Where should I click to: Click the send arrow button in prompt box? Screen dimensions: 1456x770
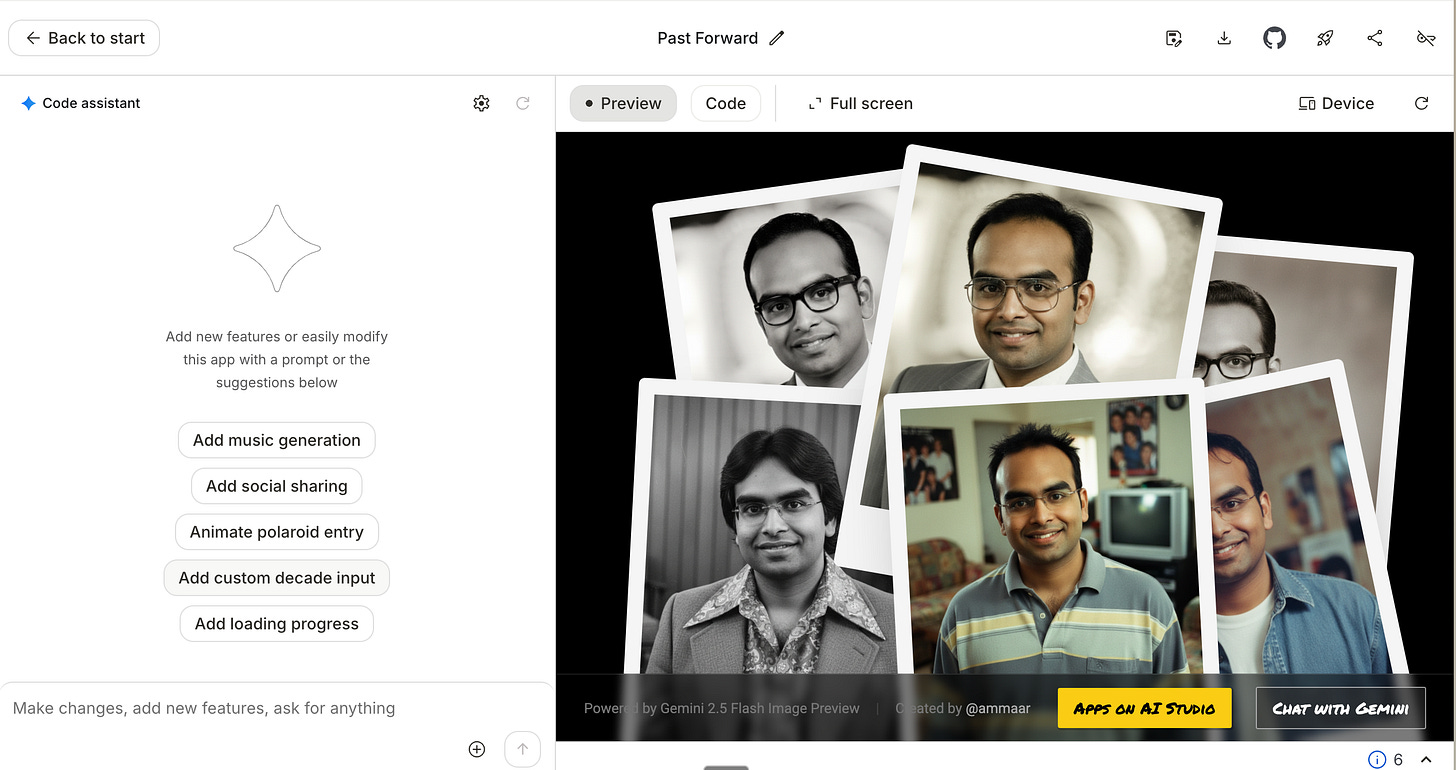click(x=522, y=749)
